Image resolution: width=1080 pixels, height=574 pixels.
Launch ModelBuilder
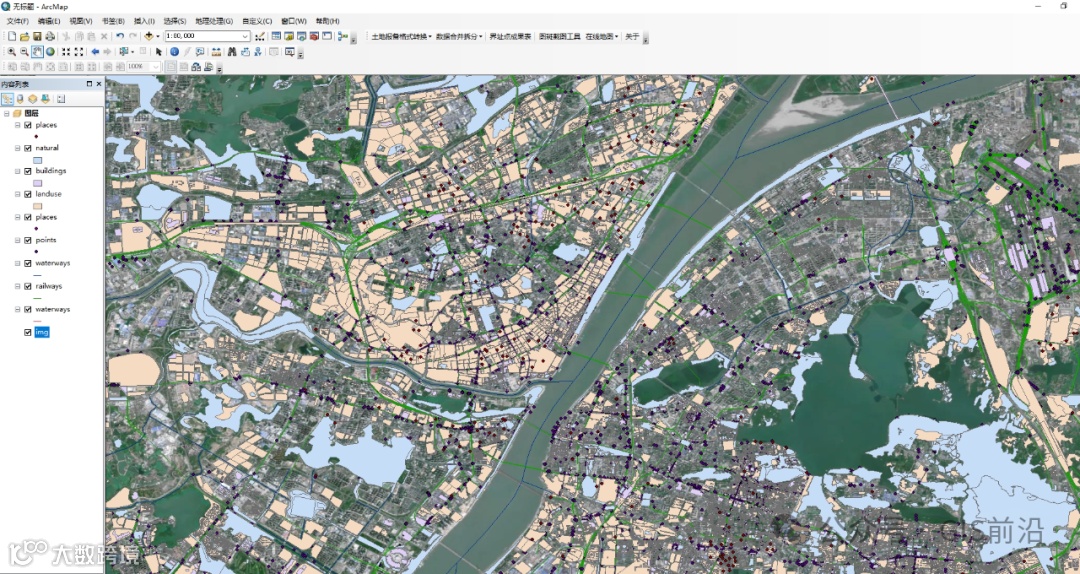click(342, 36)
